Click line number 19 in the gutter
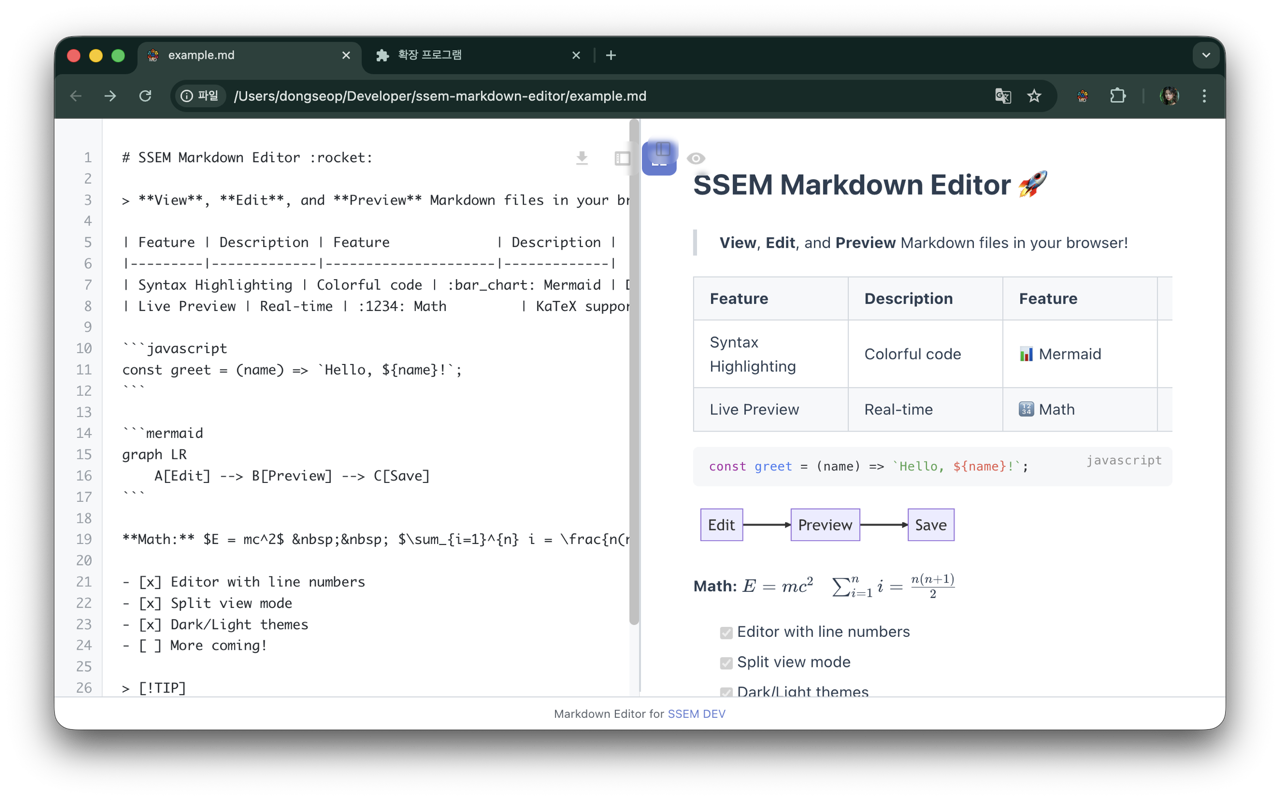1280x800 pixels. tap(84, 539)
